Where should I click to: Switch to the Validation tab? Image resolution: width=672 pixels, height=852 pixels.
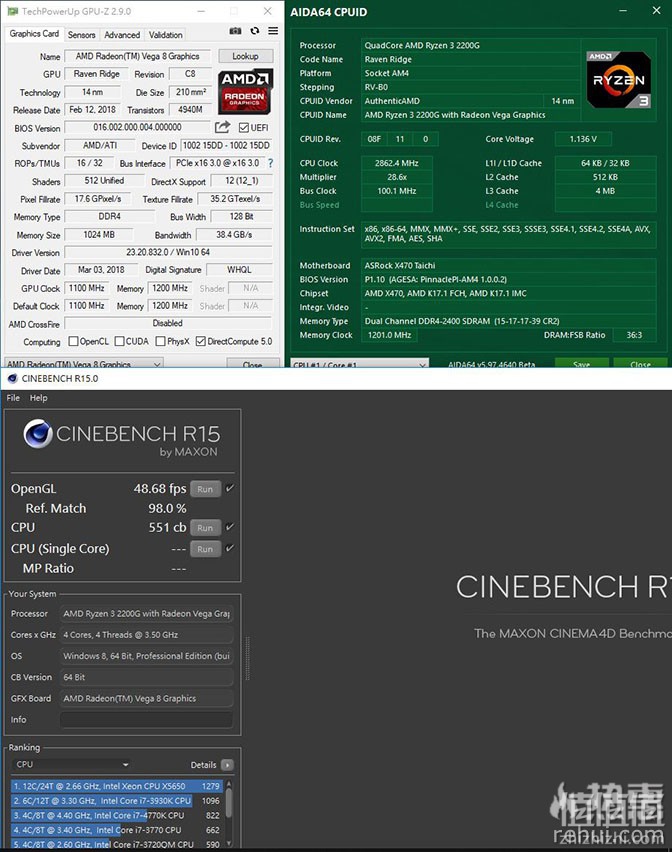click(x=166, y=35)
